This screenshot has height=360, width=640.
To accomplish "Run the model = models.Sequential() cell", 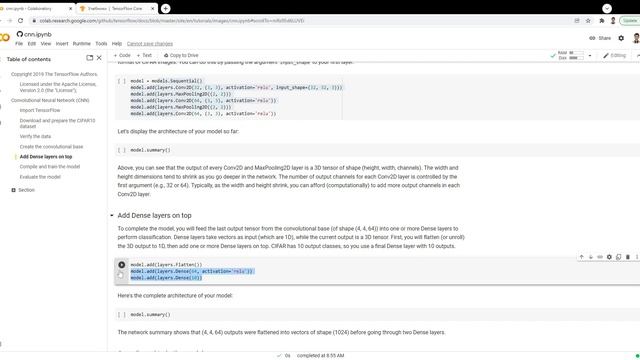I will pyautogui.click(x=122, y=81).
